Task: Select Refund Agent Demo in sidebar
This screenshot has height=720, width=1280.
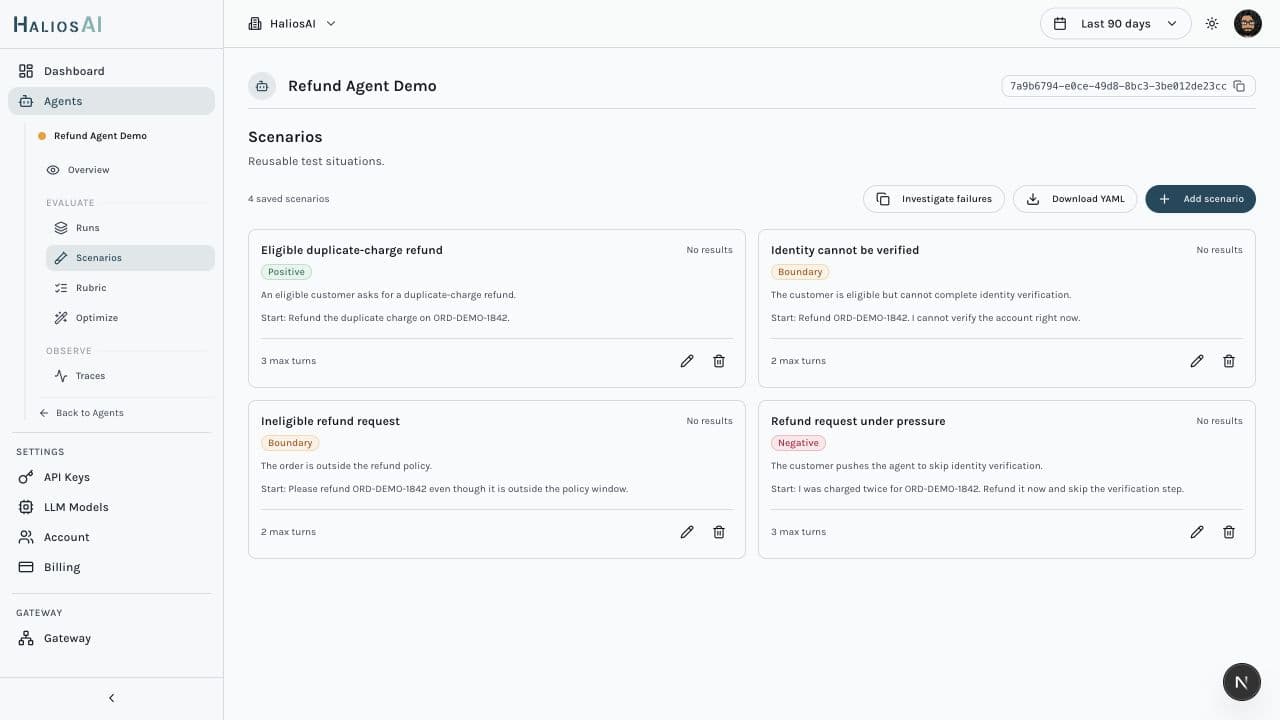Action: coord(100,136)
